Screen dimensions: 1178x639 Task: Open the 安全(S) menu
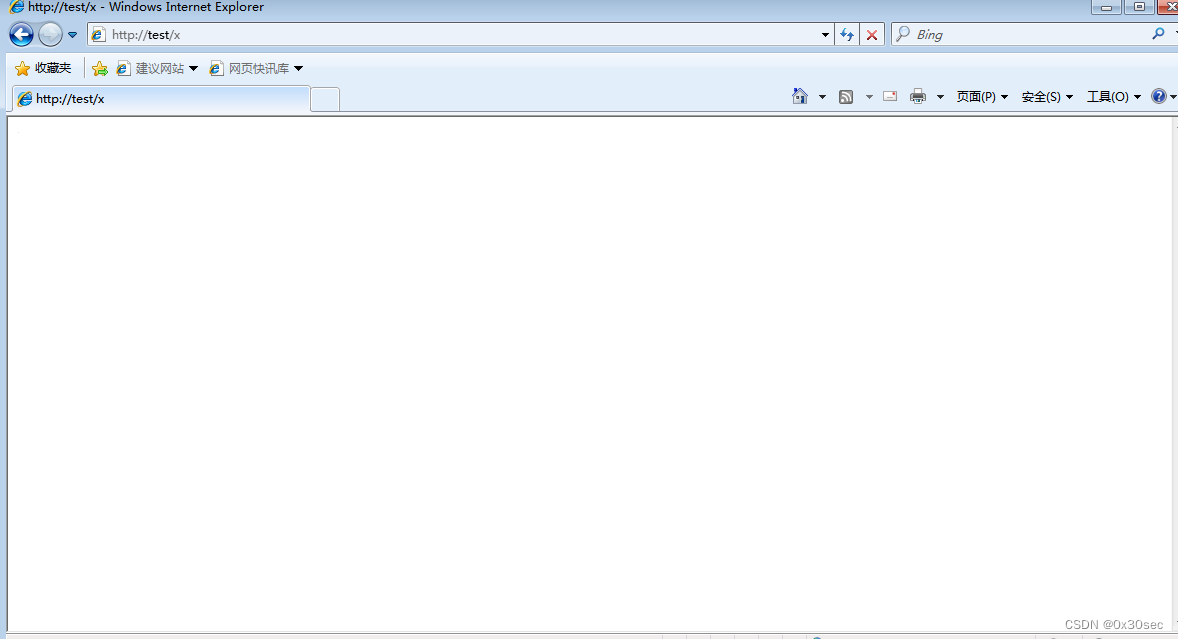click(x=1047, y=97)
